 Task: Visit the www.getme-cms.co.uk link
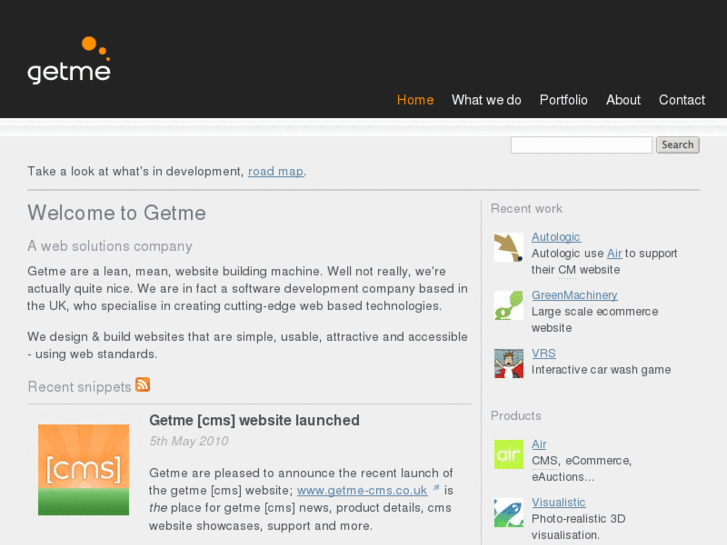click(362, 491)
